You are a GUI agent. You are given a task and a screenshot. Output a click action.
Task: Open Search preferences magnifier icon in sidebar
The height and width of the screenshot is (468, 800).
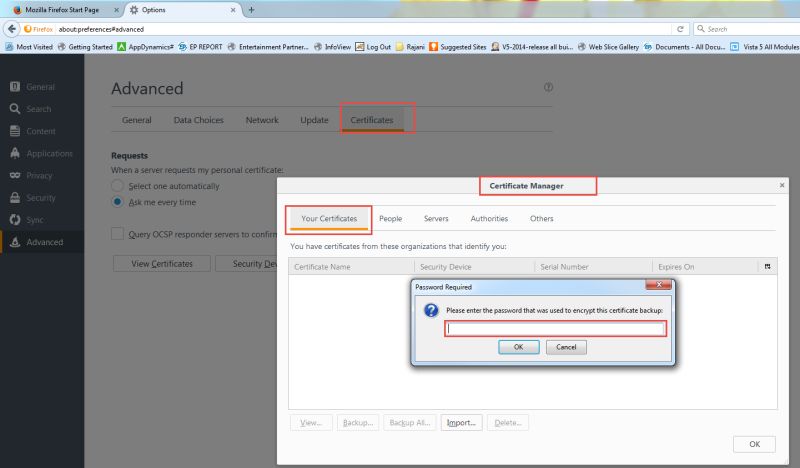coord(15,109)
